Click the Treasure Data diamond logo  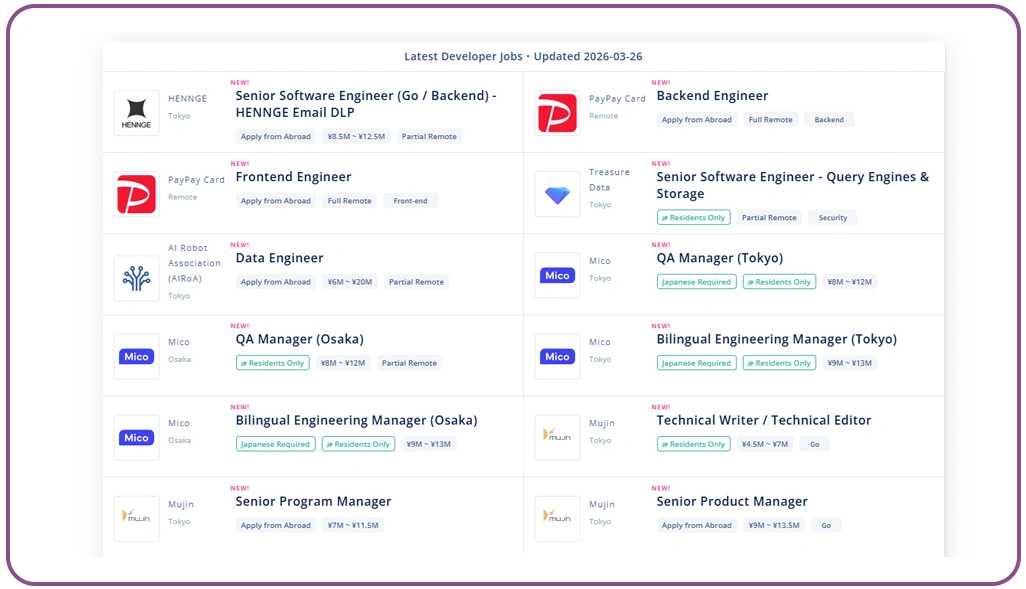[557, 194]
